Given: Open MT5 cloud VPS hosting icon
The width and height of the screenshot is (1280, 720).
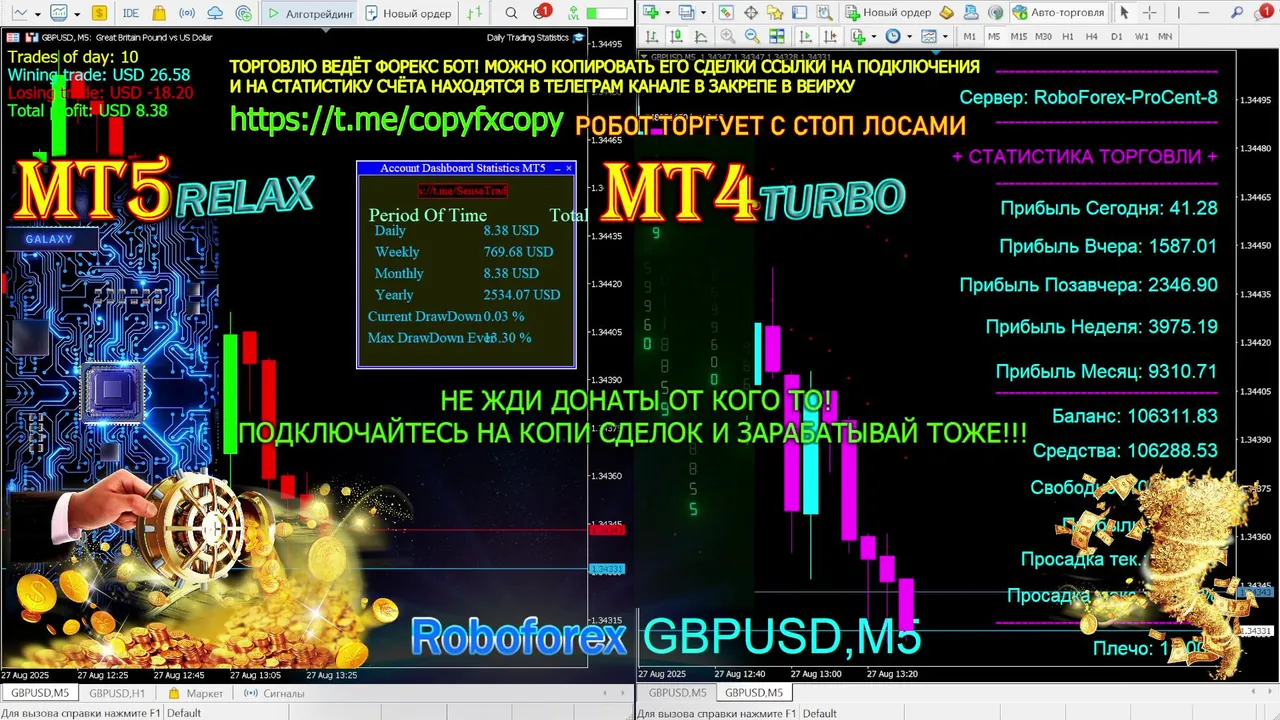Looking at the screenshot, I should pos(215,13).
